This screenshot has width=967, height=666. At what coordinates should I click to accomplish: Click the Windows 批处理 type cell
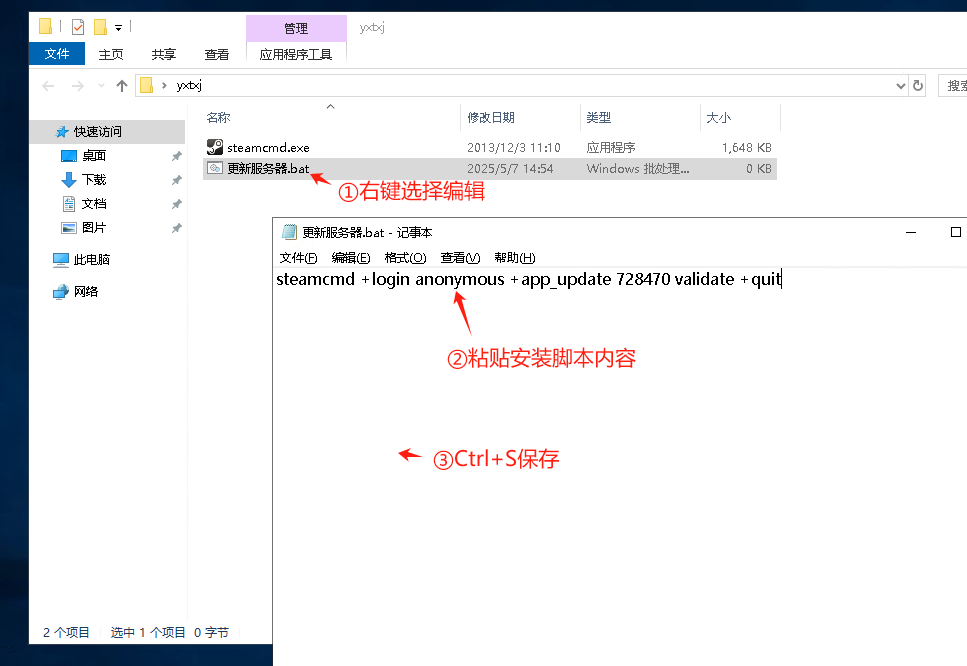pos(638,168)
